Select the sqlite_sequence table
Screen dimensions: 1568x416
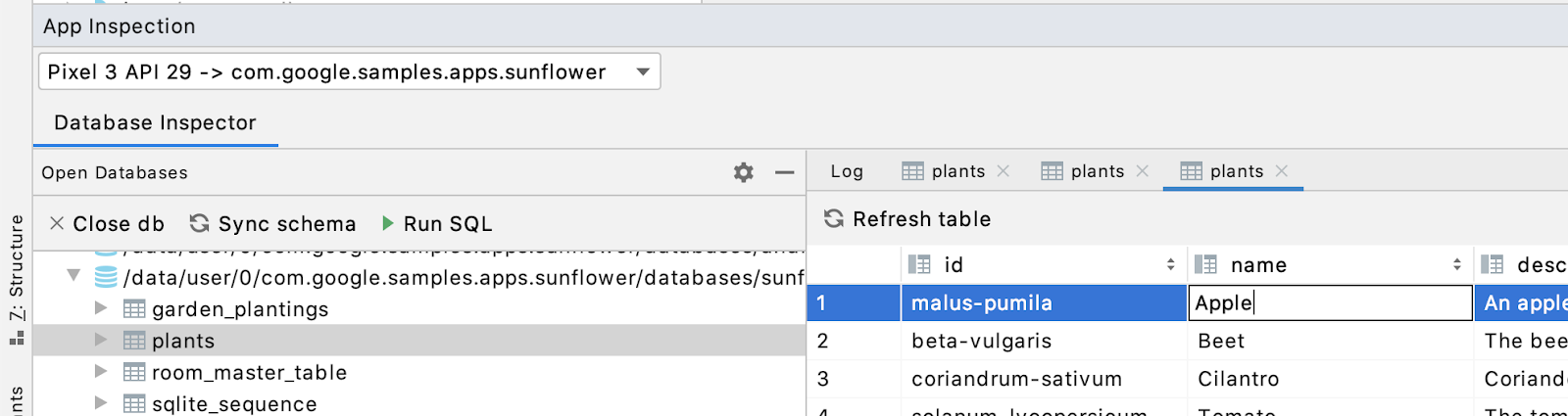tap(234, 404)
